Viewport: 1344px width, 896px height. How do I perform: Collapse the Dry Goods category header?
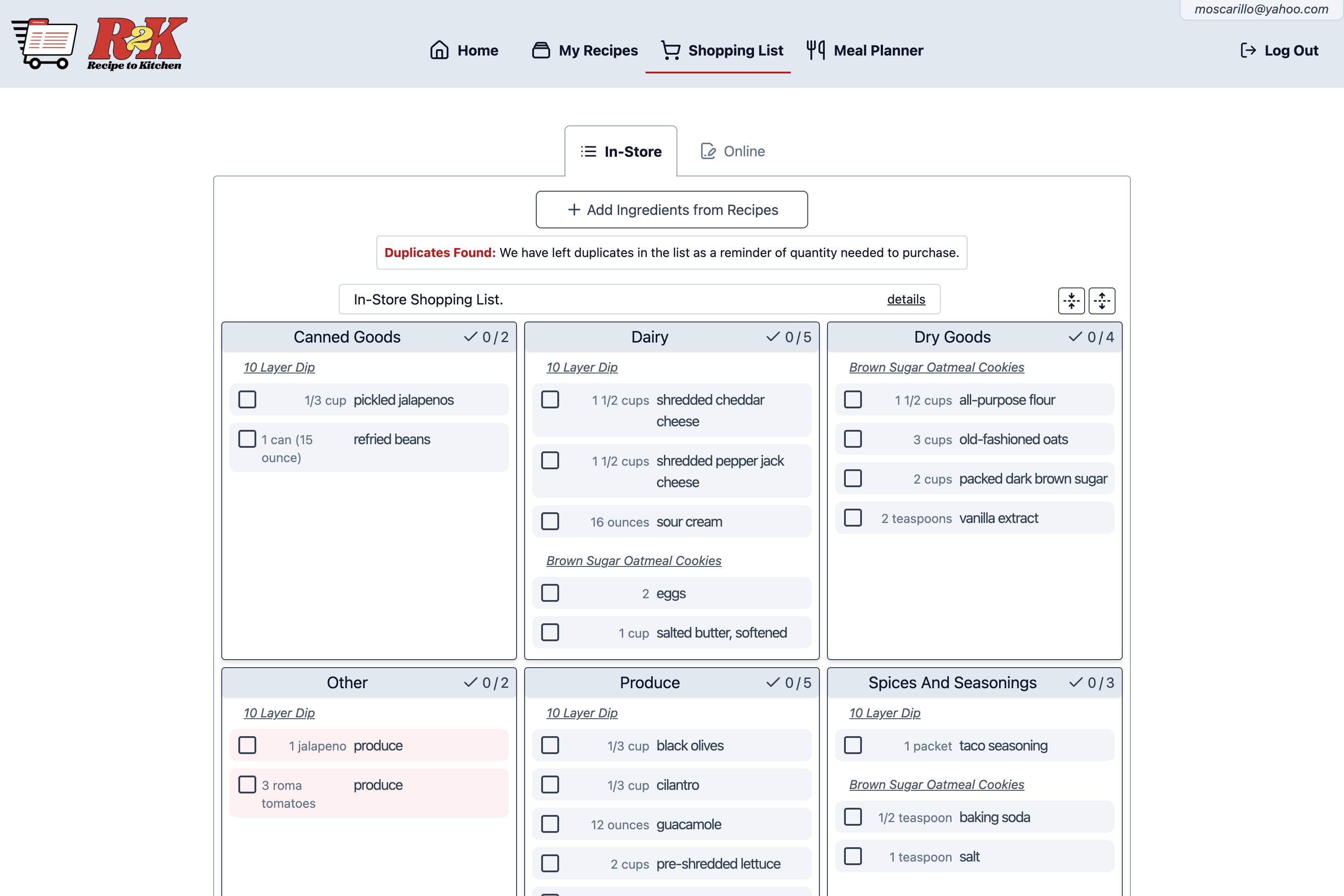tap(952, 337)
